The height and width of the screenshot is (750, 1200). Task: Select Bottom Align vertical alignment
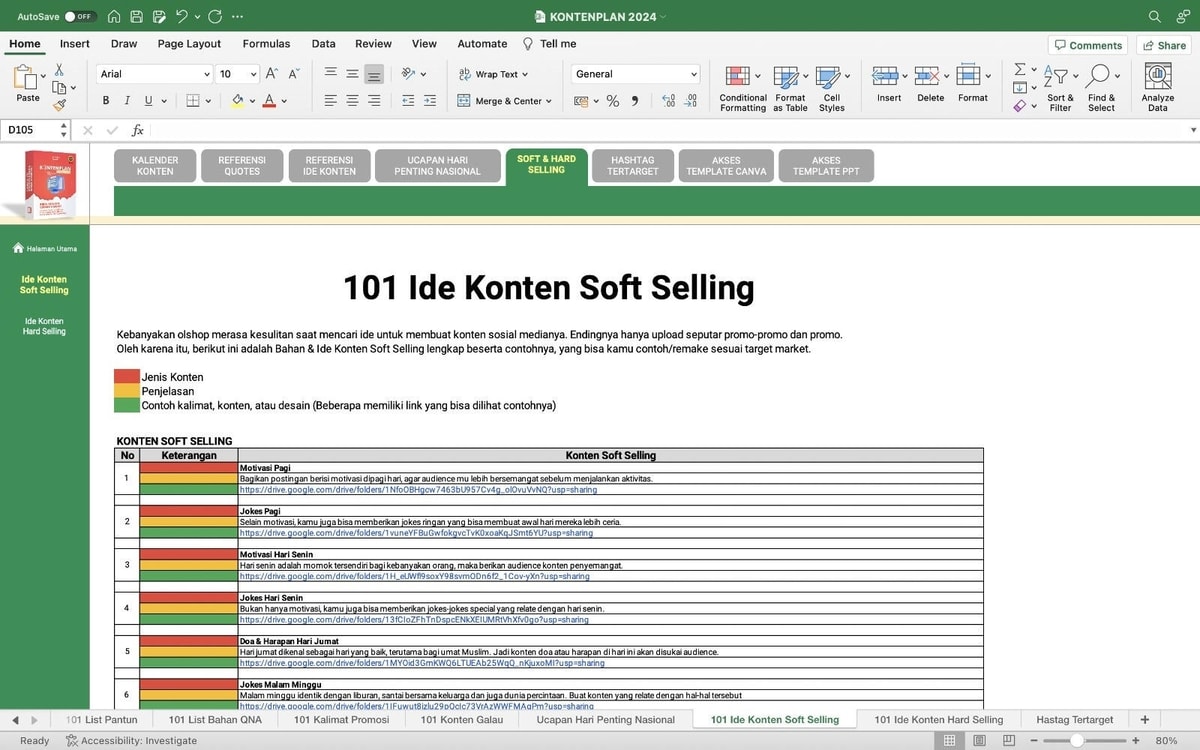tap(374, 74)
